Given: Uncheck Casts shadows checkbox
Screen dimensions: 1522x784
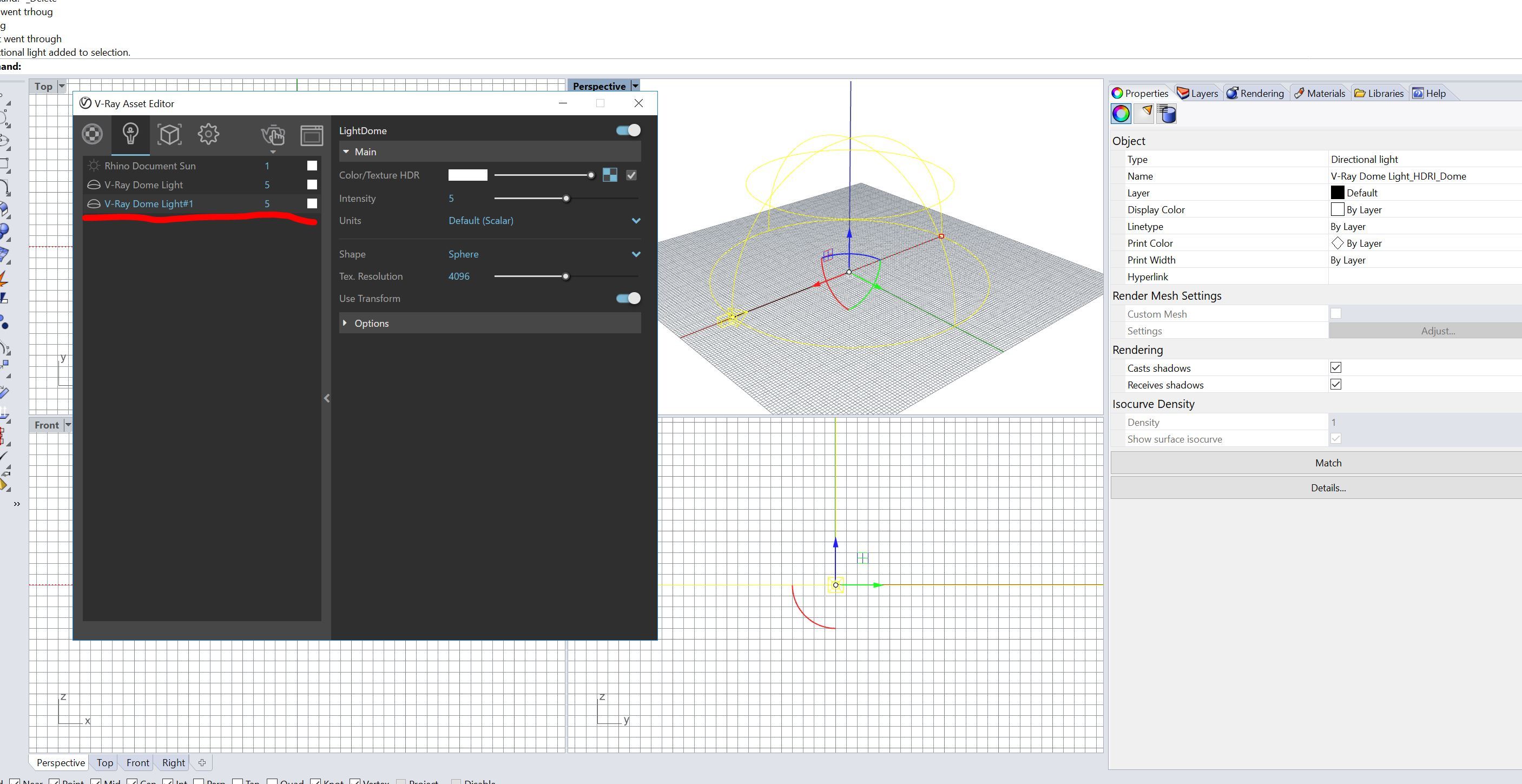Looking at the screenshot, I should [x=1336, y=367].
